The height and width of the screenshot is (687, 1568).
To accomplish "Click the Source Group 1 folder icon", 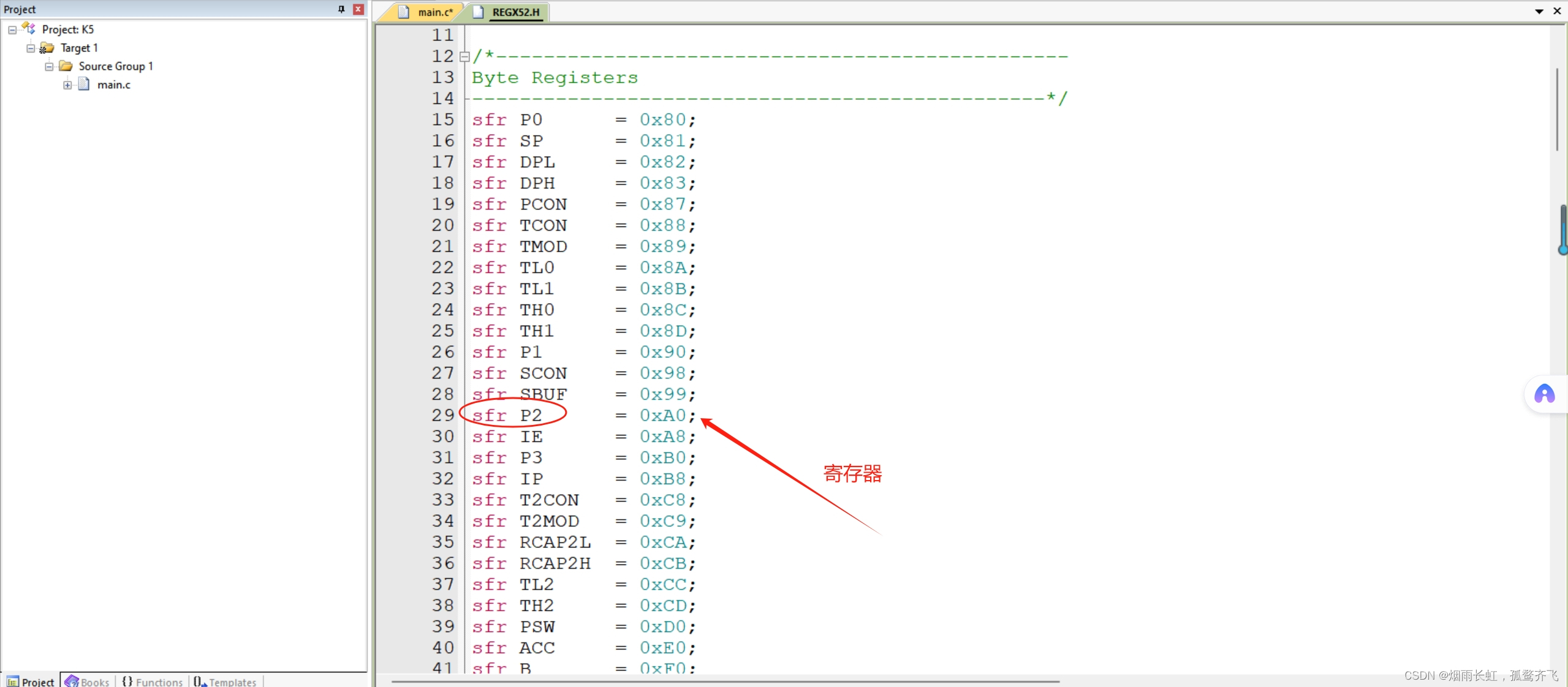I will click(66, 66).
